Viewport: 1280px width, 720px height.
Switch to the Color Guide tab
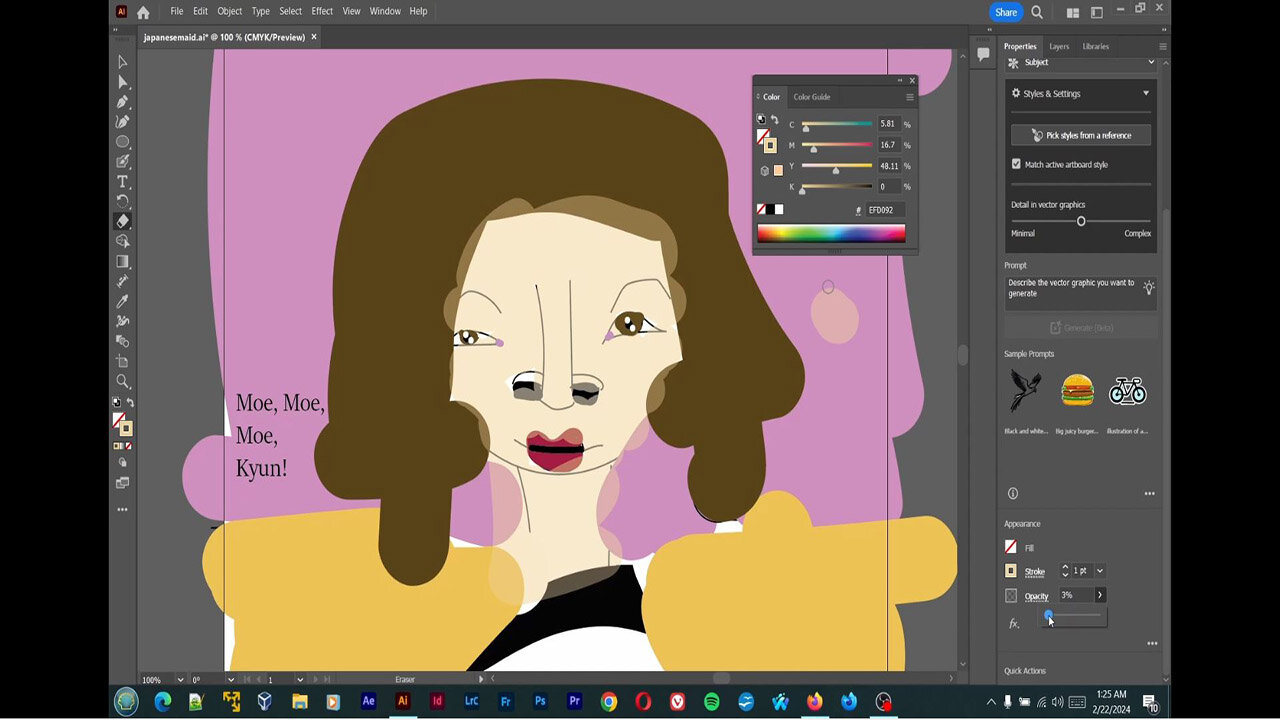point(812,97)
